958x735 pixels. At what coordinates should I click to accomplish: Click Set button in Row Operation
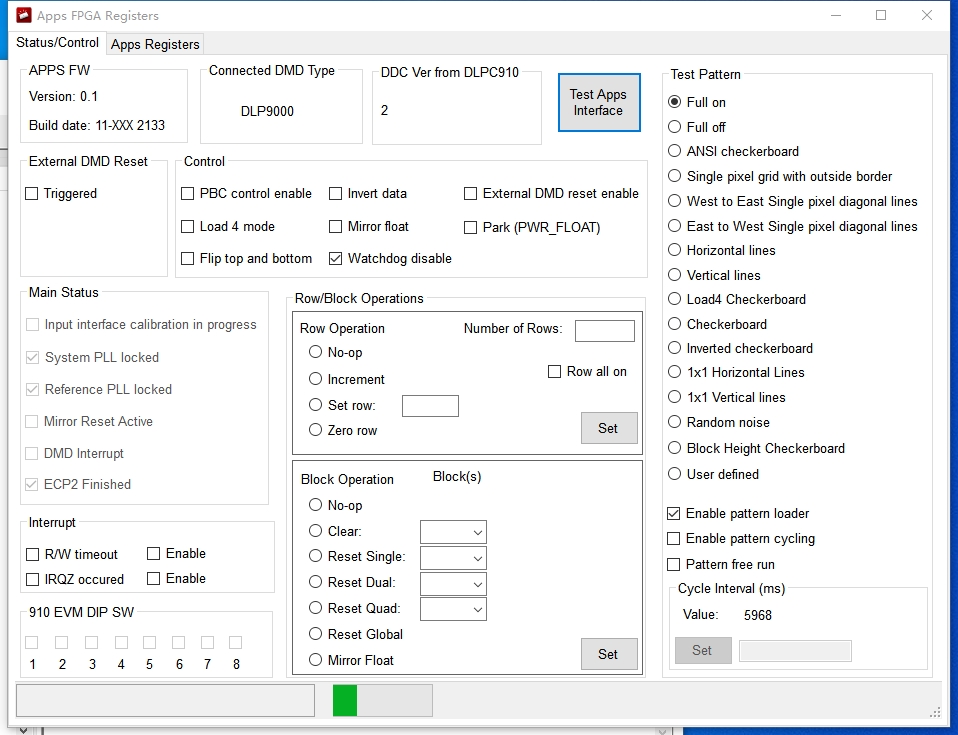pos(609,428)
